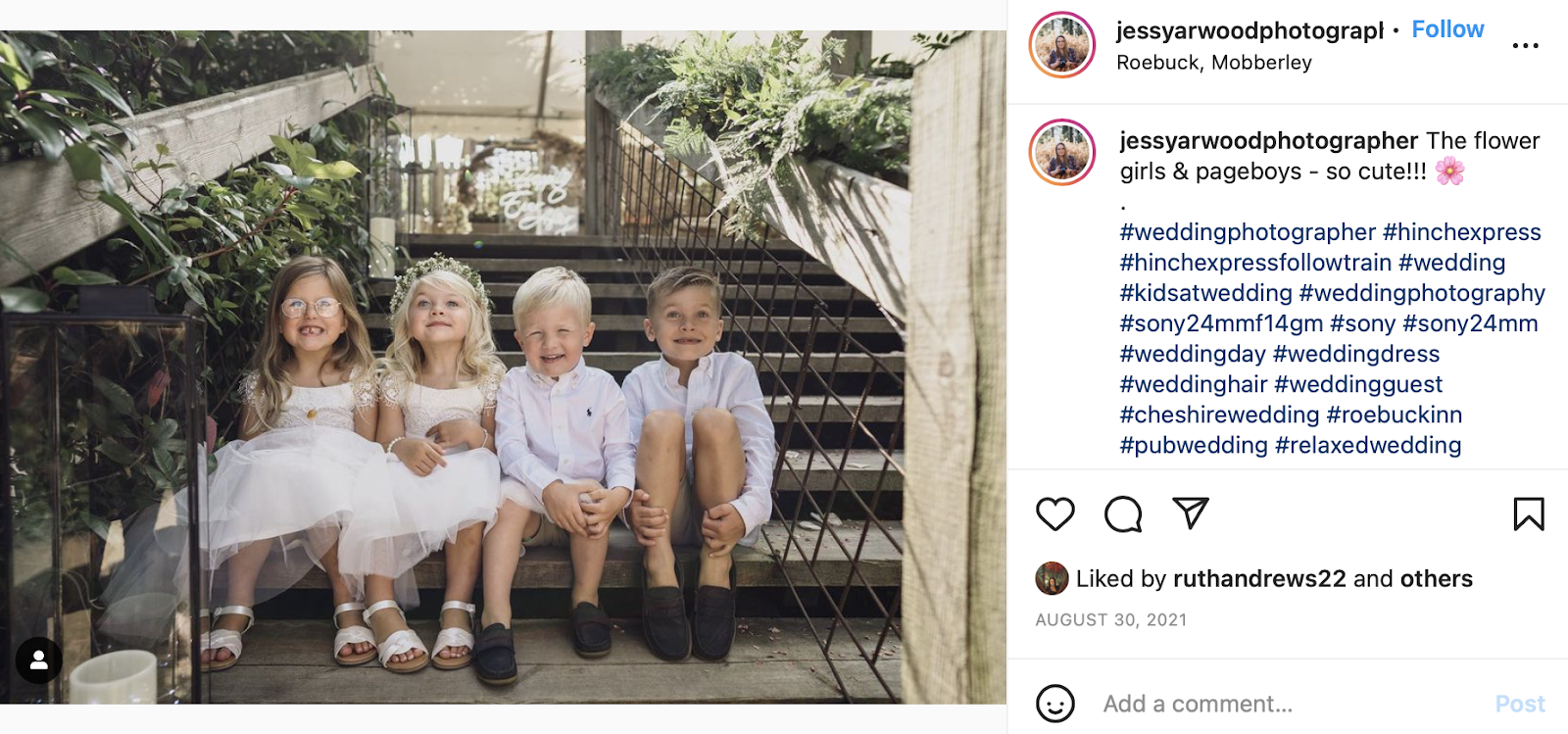This screenshot has height=734, width=1568.
Task: View ruthandrews22's profile from likes
Action: click(1259, 578)
